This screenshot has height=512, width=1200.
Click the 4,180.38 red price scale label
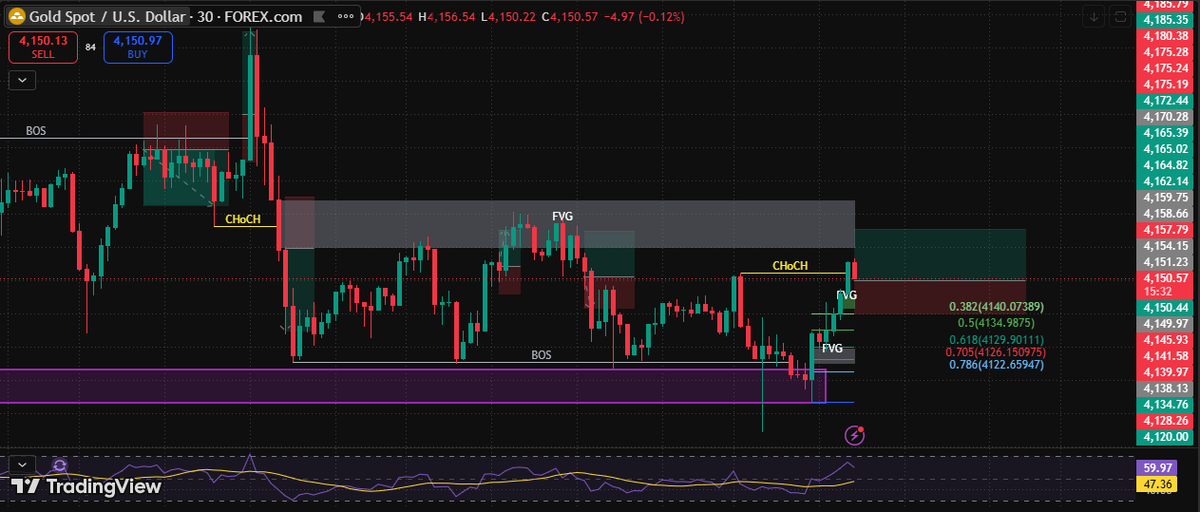[1168, 35]
